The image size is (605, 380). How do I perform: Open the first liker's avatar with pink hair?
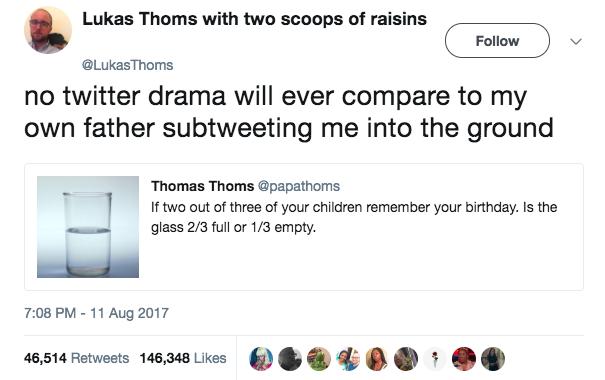[261, 359]
